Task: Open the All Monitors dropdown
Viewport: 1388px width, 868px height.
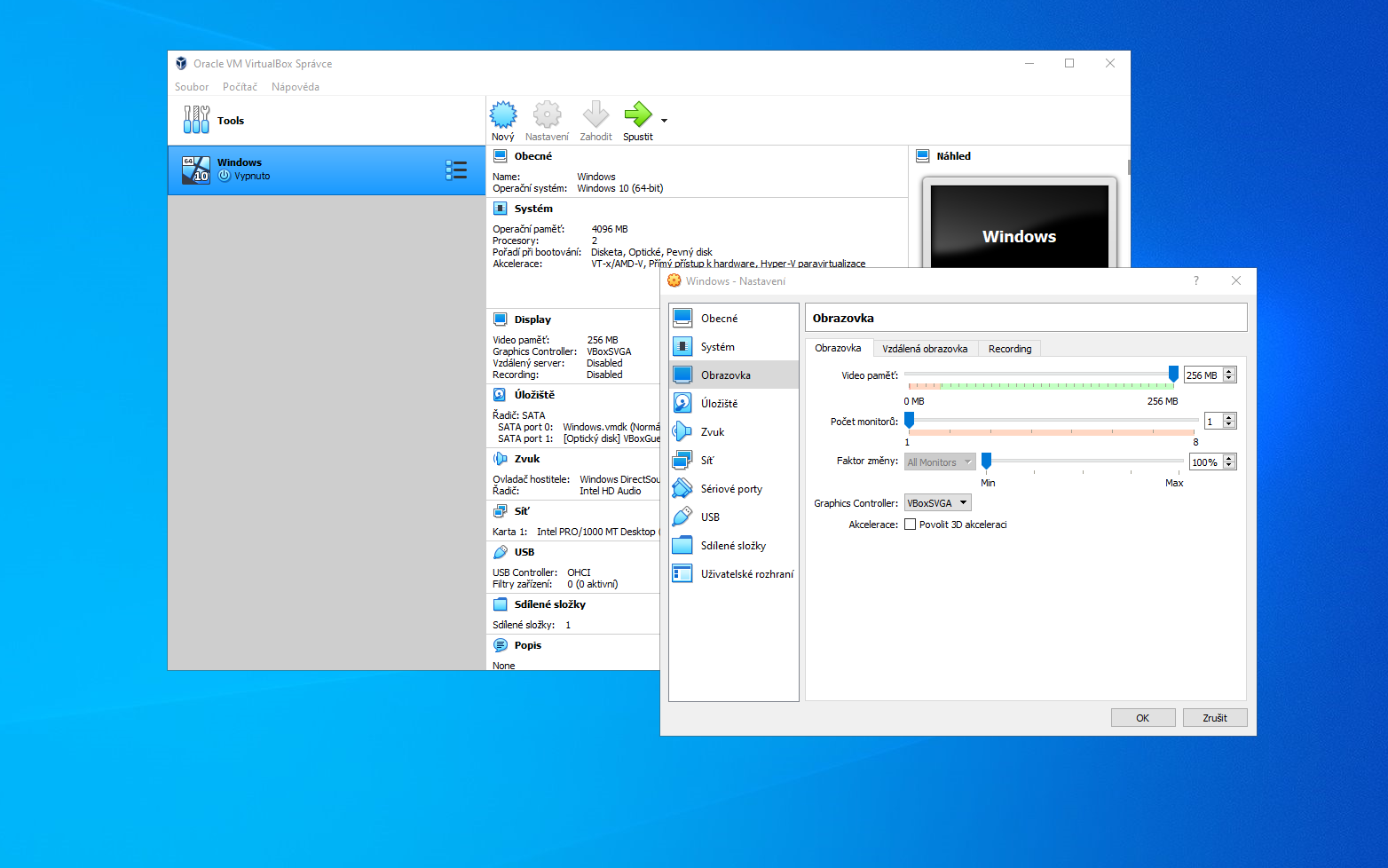Action: [x=940, y=462]
